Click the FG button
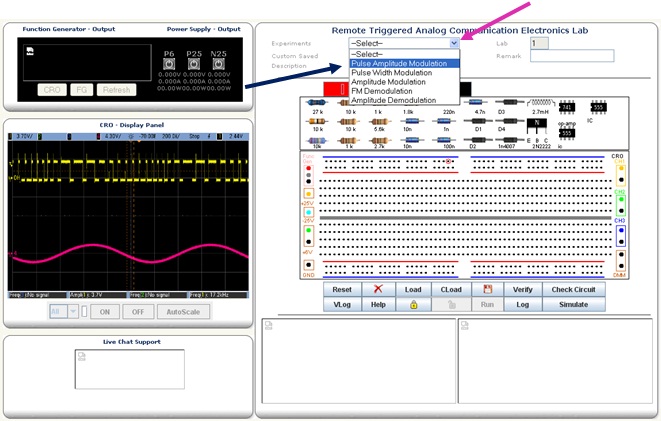661x421 pixels. 81,90
